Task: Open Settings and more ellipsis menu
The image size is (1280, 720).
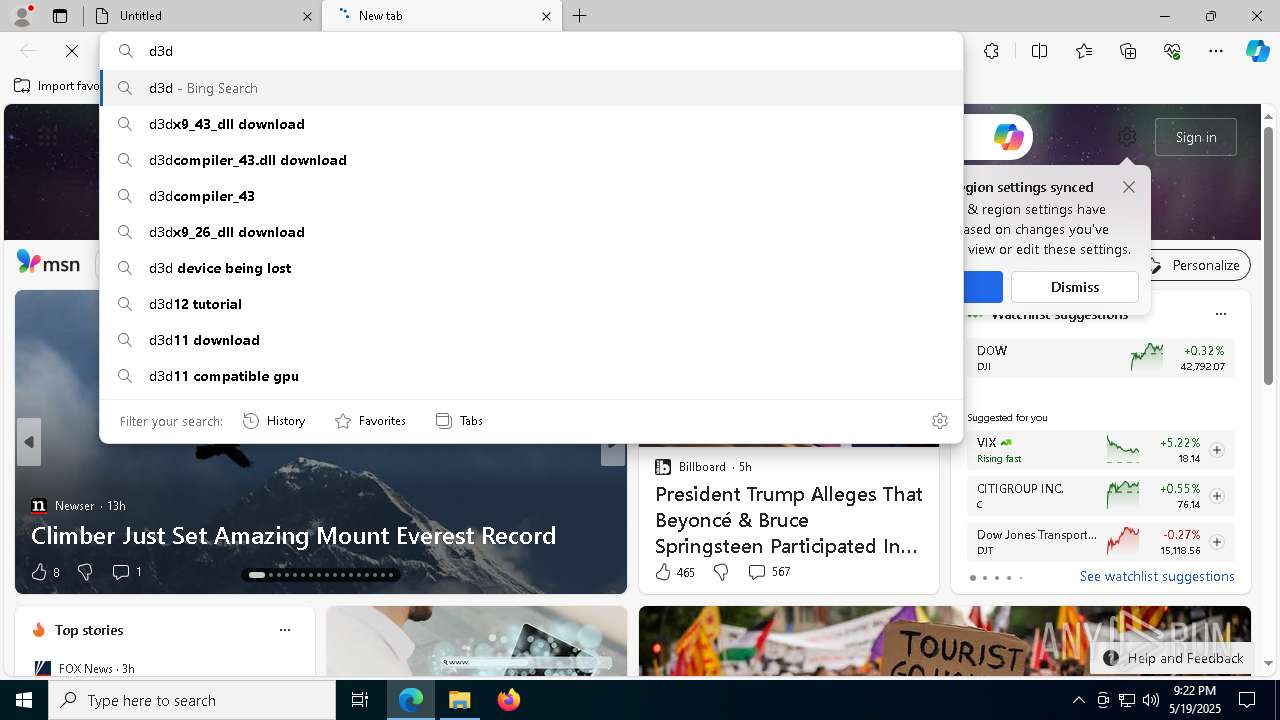Action: (x=1216, y=51)
